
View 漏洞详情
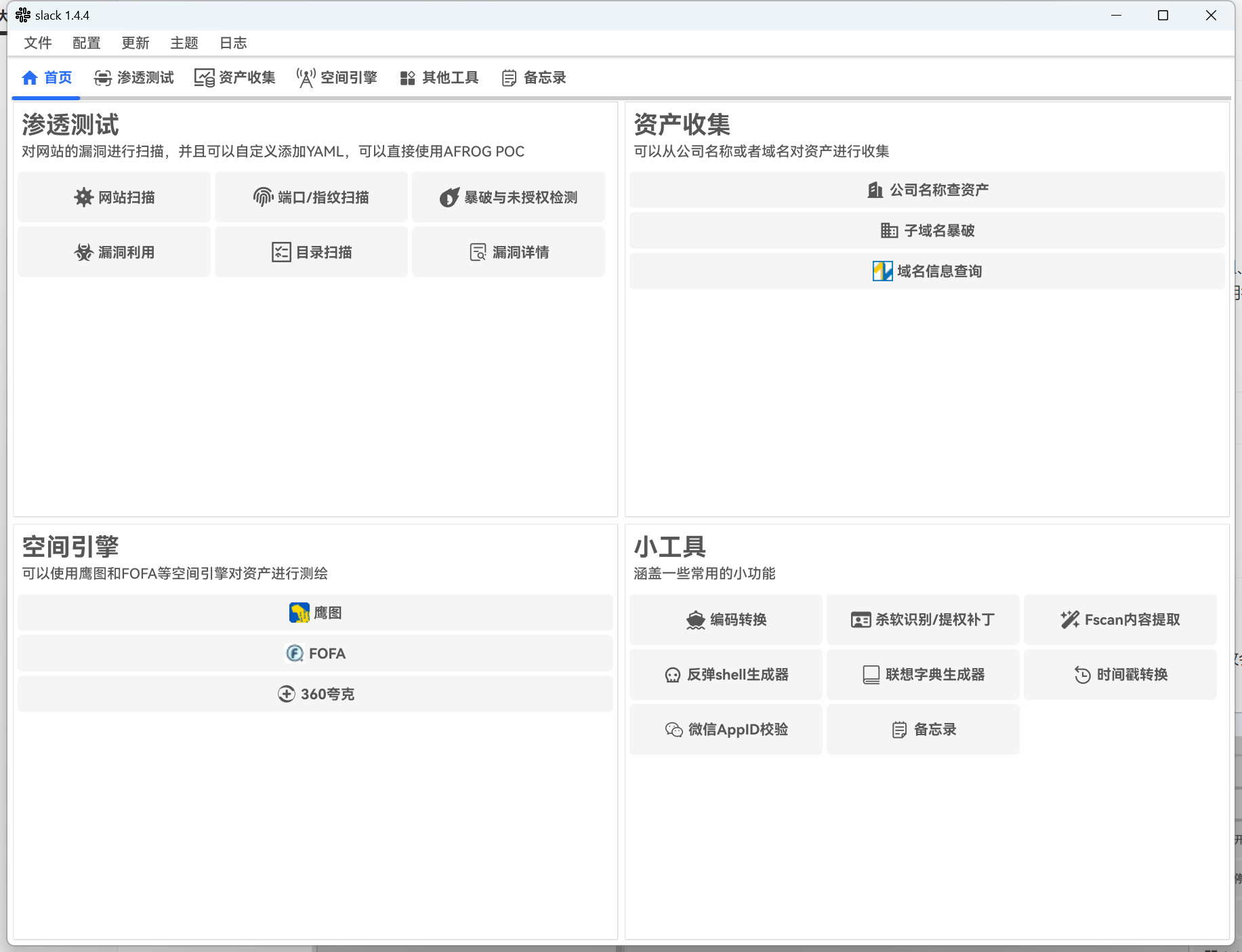pyautogui.click(x=509, y=252)
